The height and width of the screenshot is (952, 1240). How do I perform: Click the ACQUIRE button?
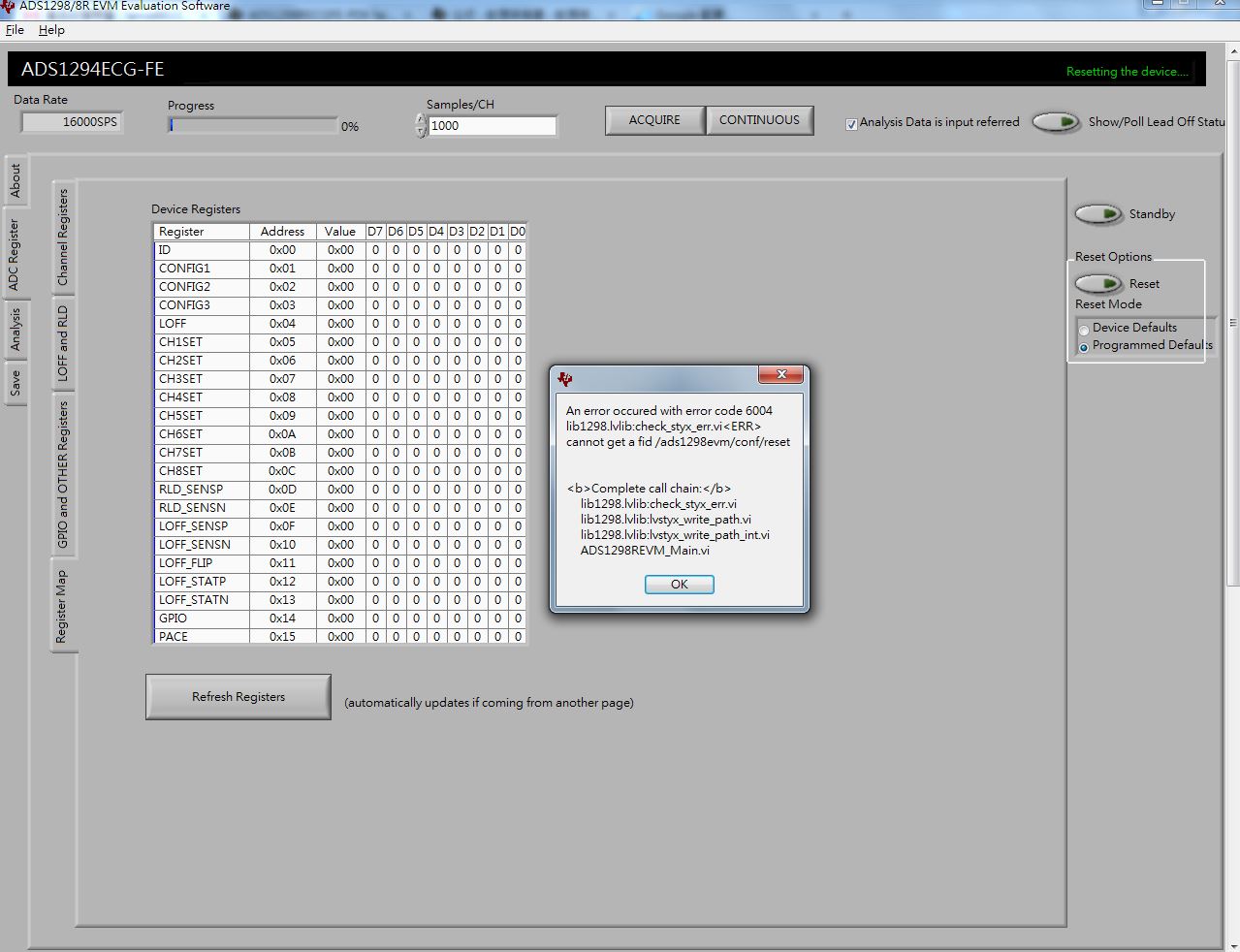coord(654,120)
